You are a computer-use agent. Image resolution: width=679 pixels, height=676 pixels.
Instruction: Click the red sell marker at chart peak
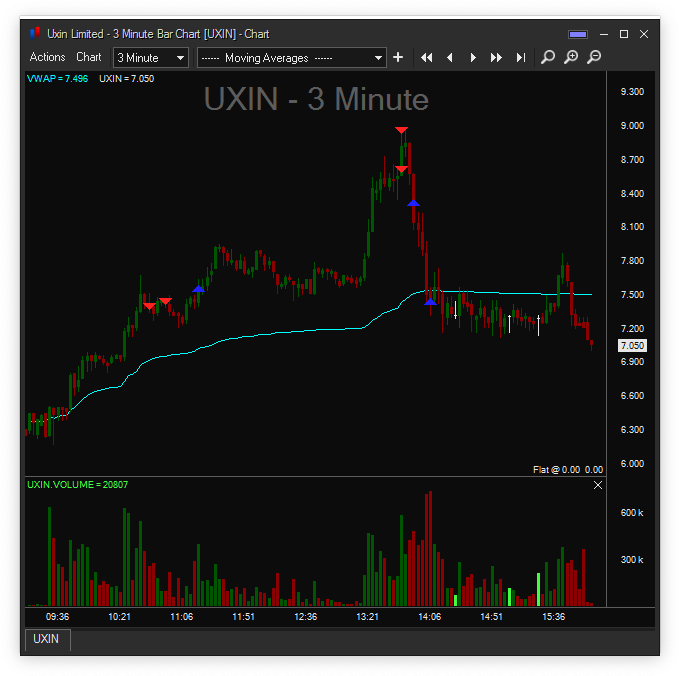coord(401,130)
